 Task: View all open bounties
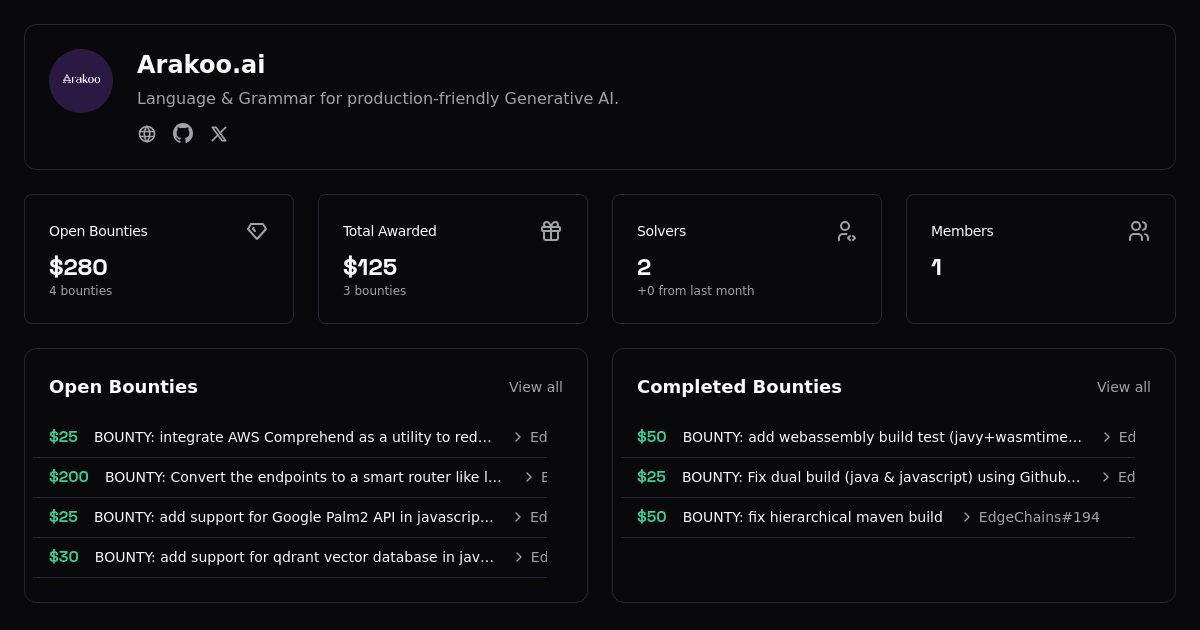[x=535, y=387]
